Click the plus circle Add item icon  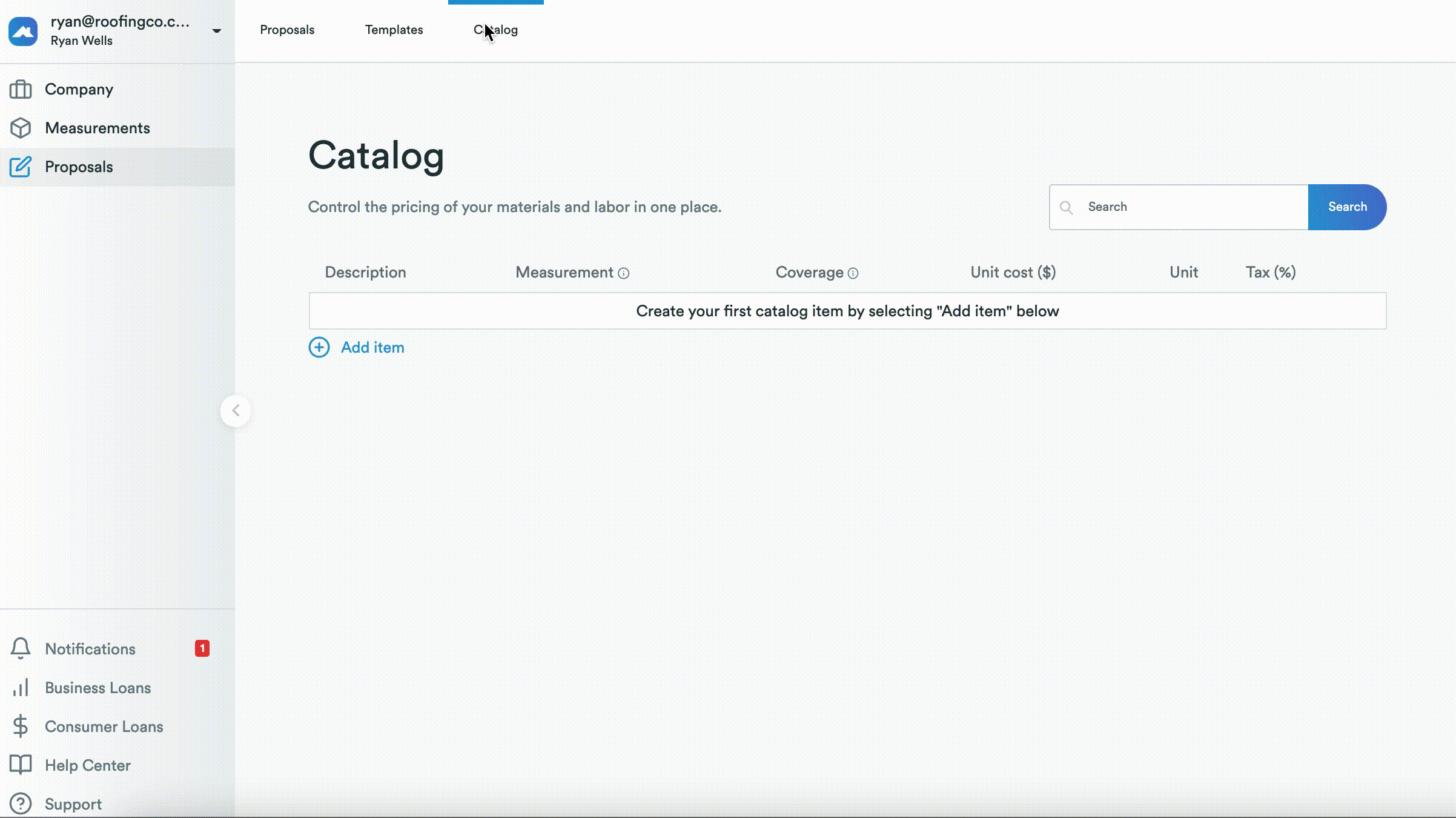319,347
